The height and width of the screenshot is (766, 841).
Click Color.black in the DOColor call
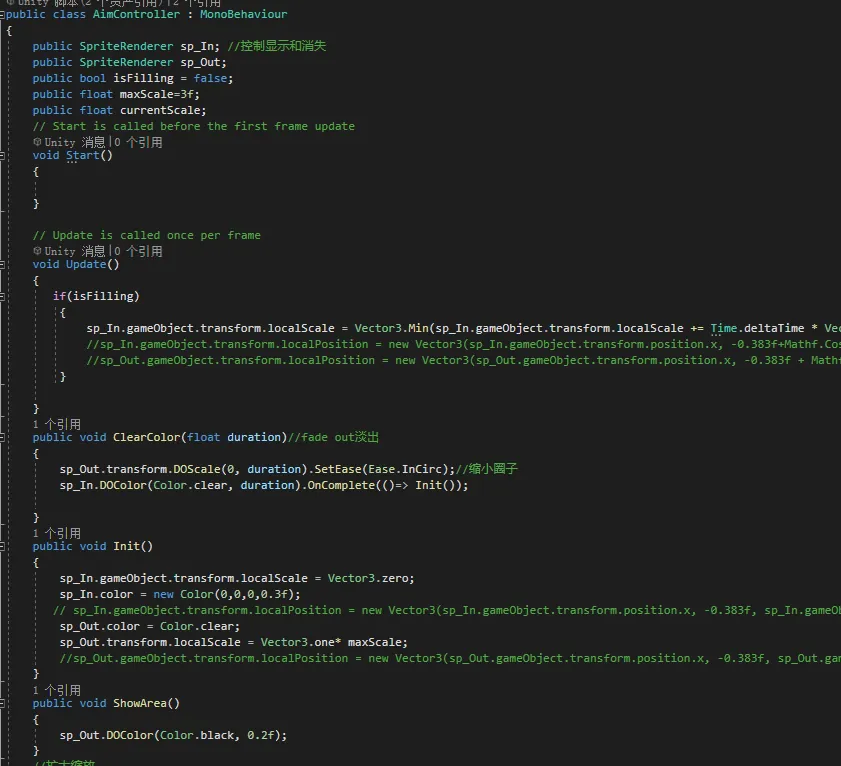coord(196,735)
